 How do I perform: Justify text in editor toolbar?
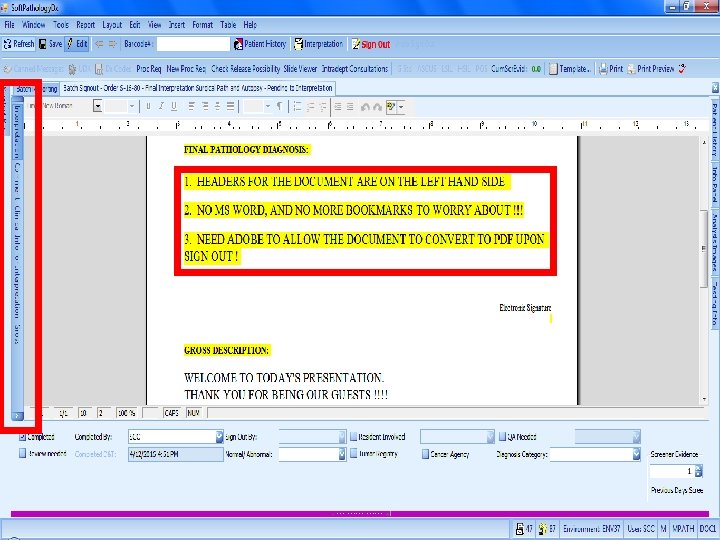point(231,107)
